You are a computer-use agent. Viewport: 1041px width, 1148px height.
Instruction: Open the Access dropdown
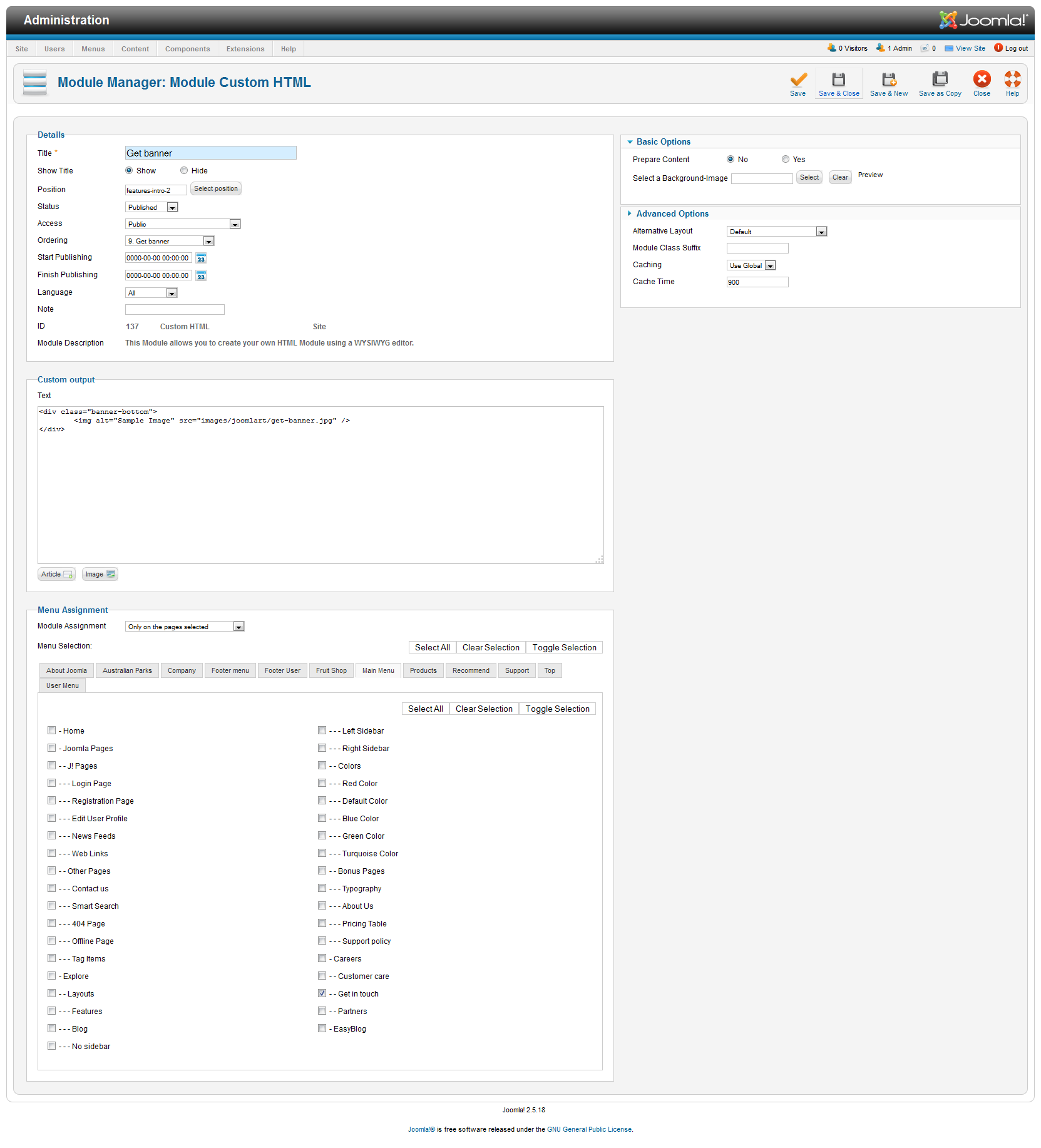(183, 224)
